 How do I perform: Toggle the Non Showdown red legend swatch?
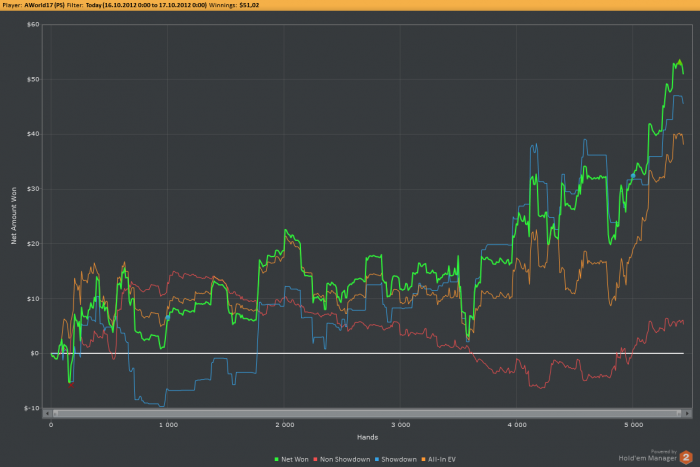(x=315, y=459)
